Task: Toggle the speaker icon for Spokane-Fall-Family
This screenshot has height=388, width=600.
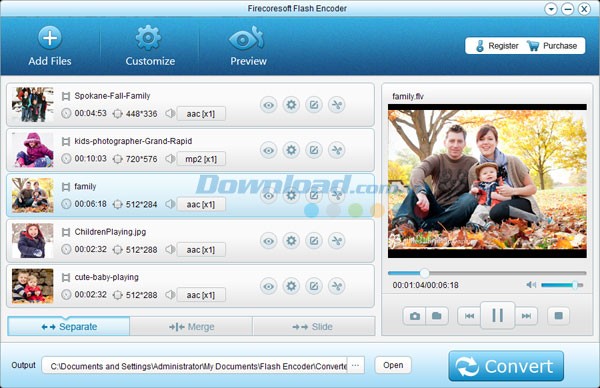Action: pyautogui.click(x=170, y=113)
